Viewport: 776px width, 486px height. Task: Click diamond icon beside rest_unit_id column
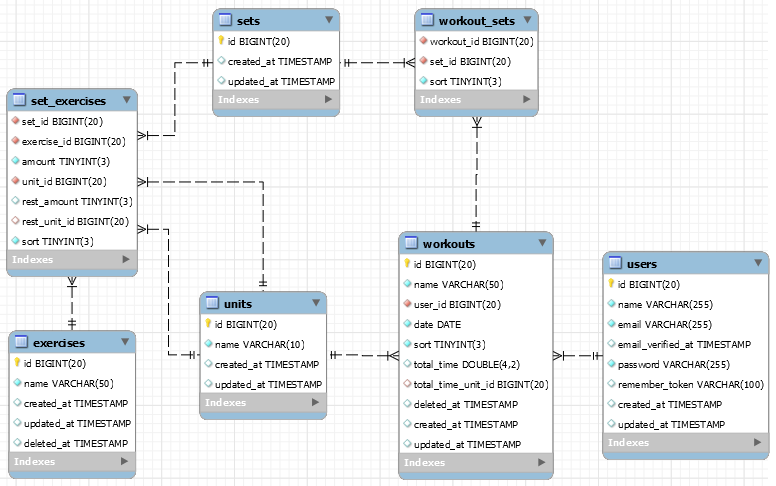(15, 221)
